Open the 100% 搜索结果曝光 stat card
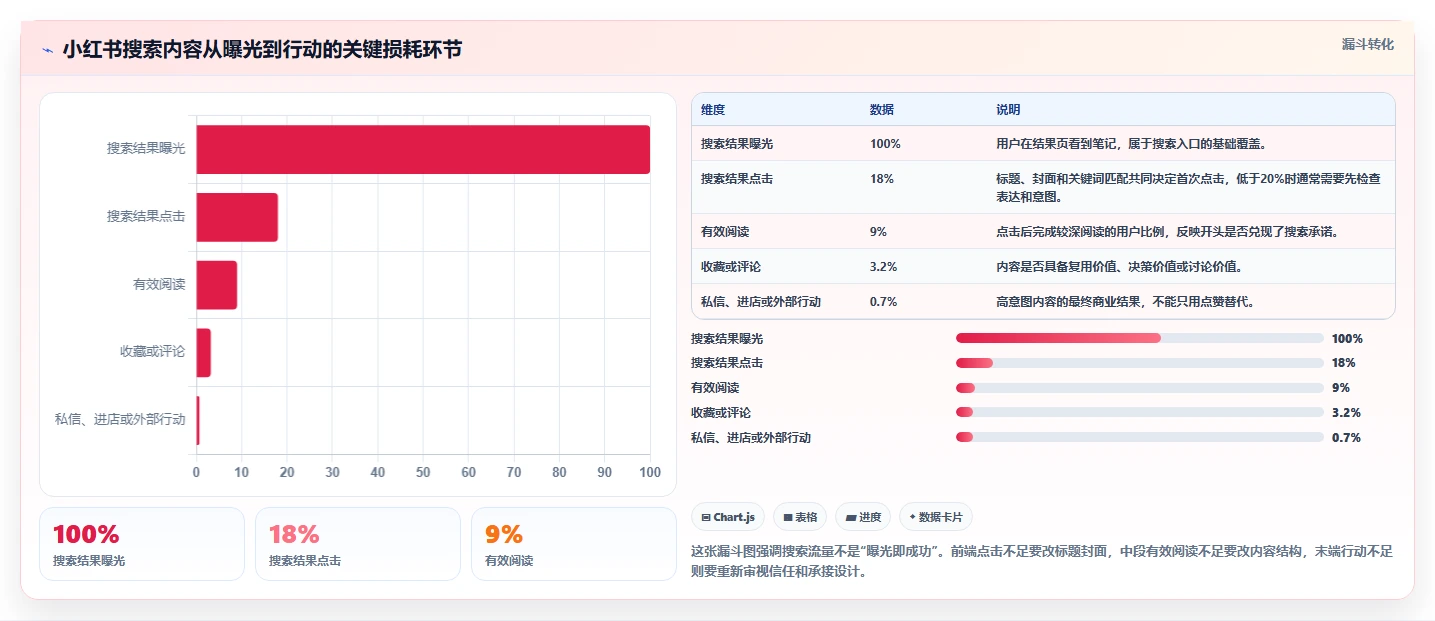Image resolution: width=1435 pixels, height=621 pixels. [x=142, y=544]
